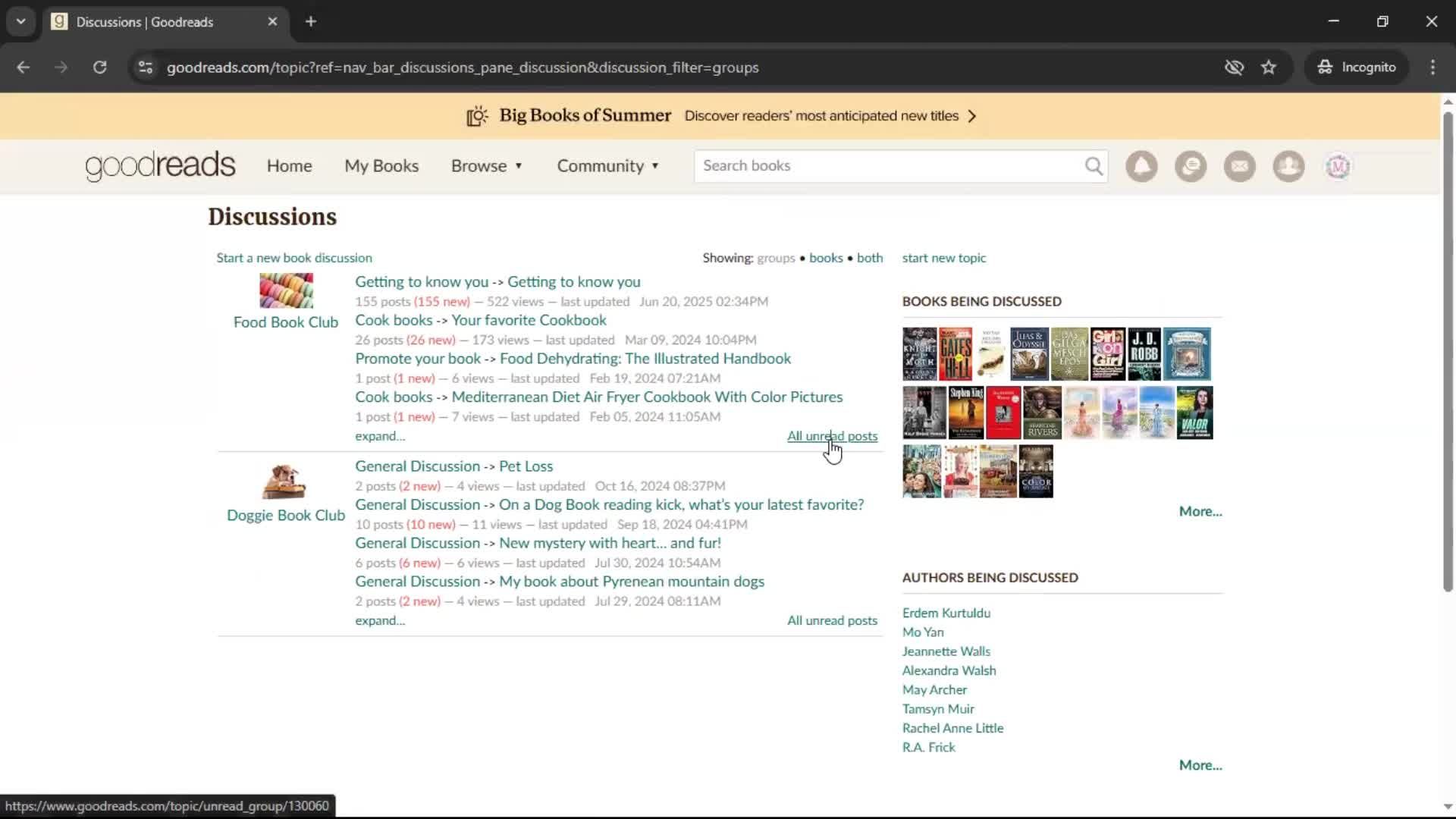Click the browser back arrow
1456x819 pixels.
[24, 67]
